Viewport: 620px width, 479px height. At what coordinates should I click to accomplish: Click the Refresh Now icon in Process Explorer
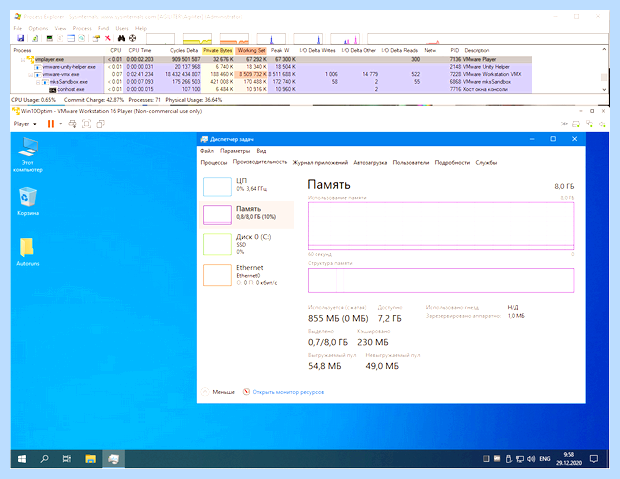tap(35, 38)
